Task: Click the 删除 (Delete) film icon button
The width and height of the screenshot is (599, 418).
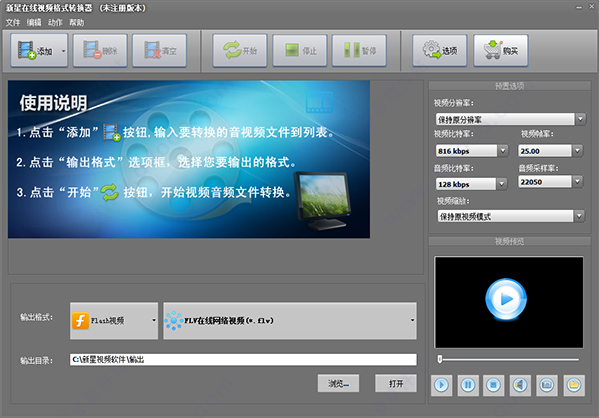Action: 100,50
